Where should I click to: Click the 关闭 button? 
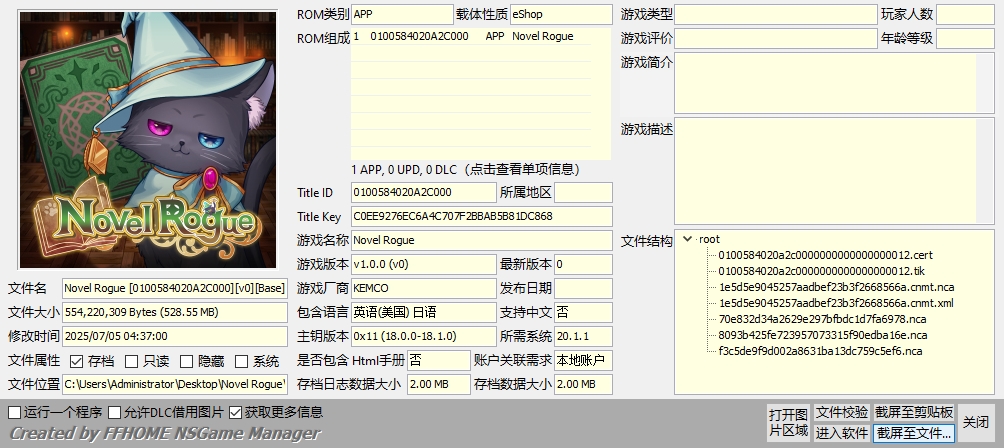pos(976,422)
